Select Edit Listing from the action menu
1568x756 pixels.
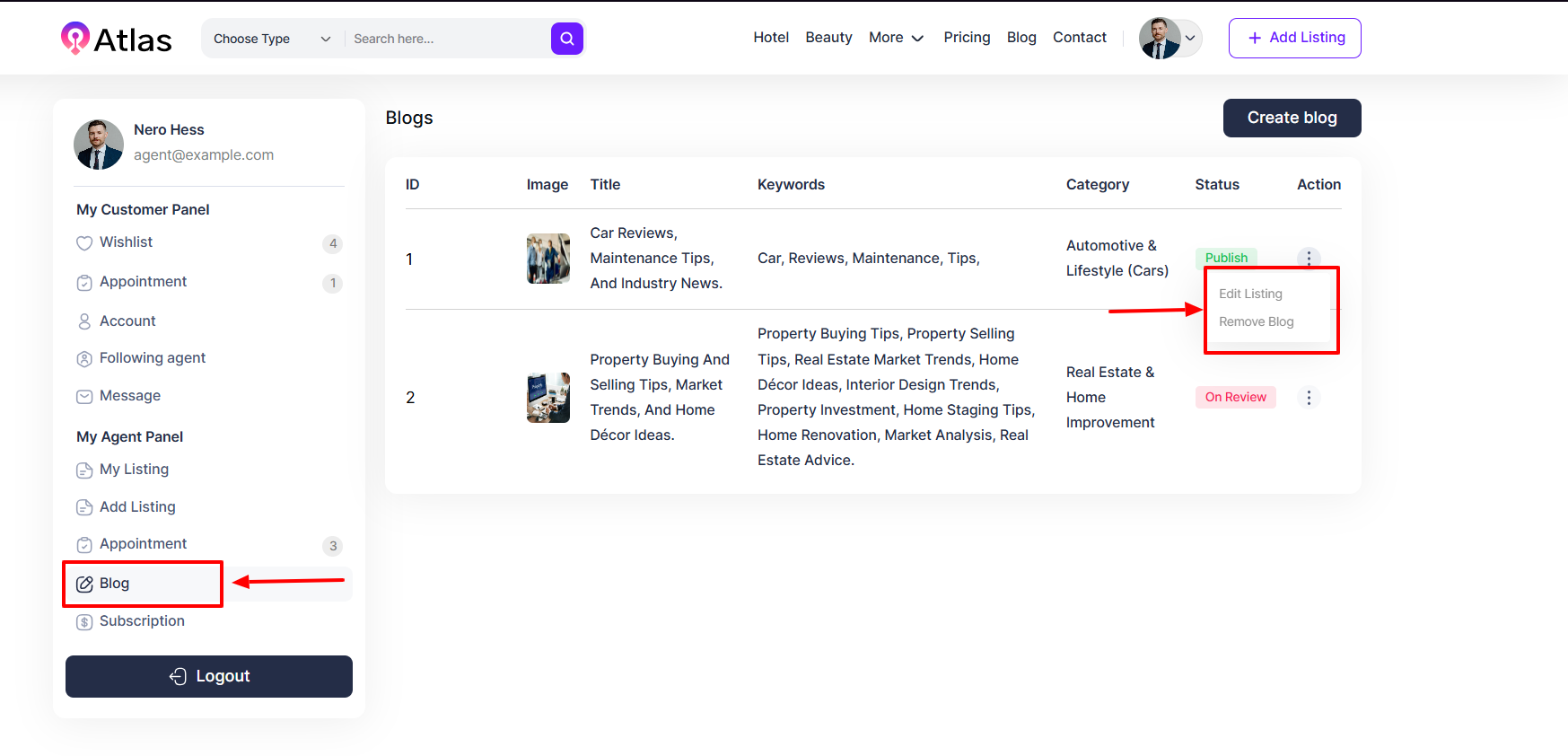point(1250,294)
